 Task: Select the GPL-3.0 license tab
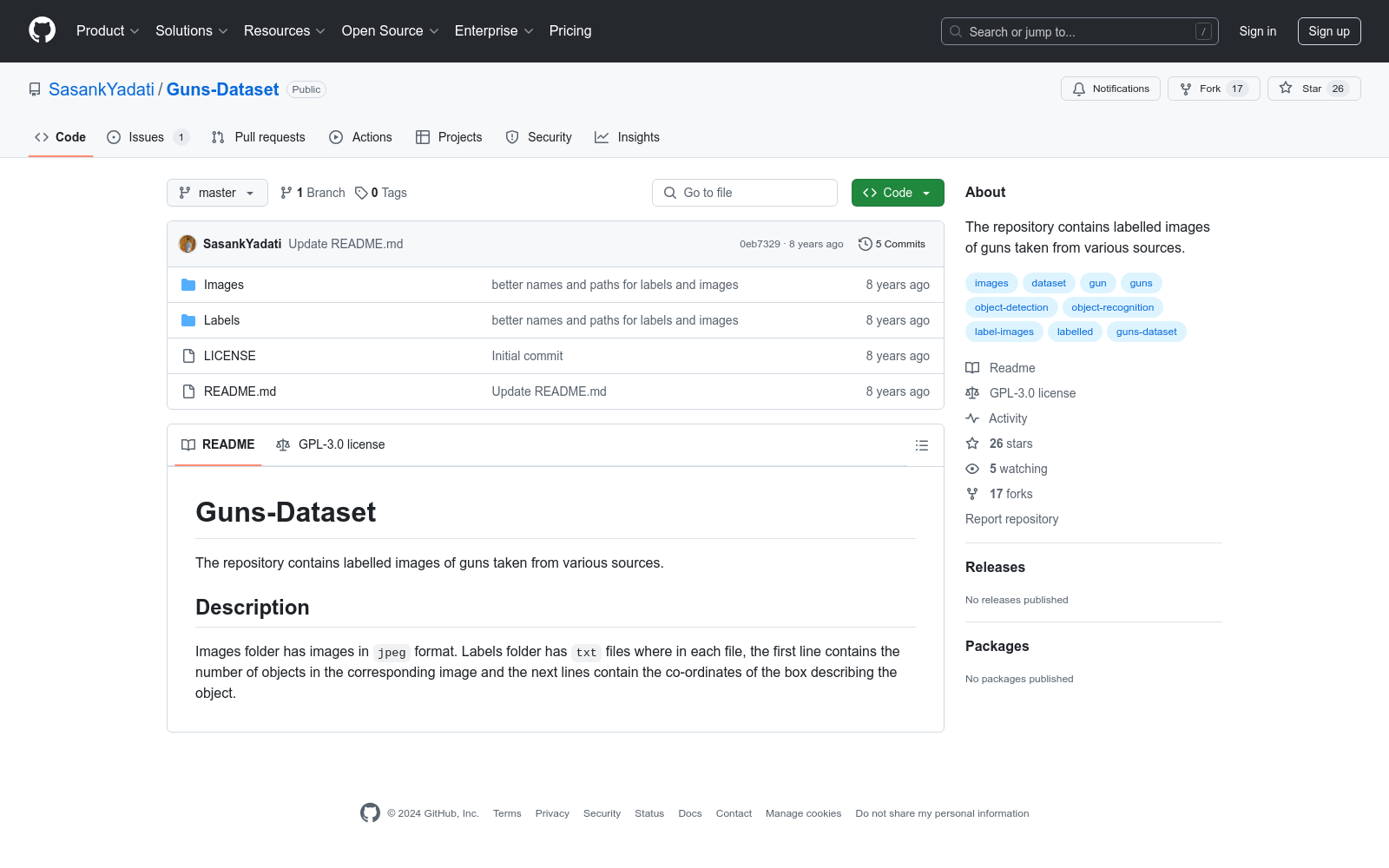pyautogui.click(x=331, y=444)
